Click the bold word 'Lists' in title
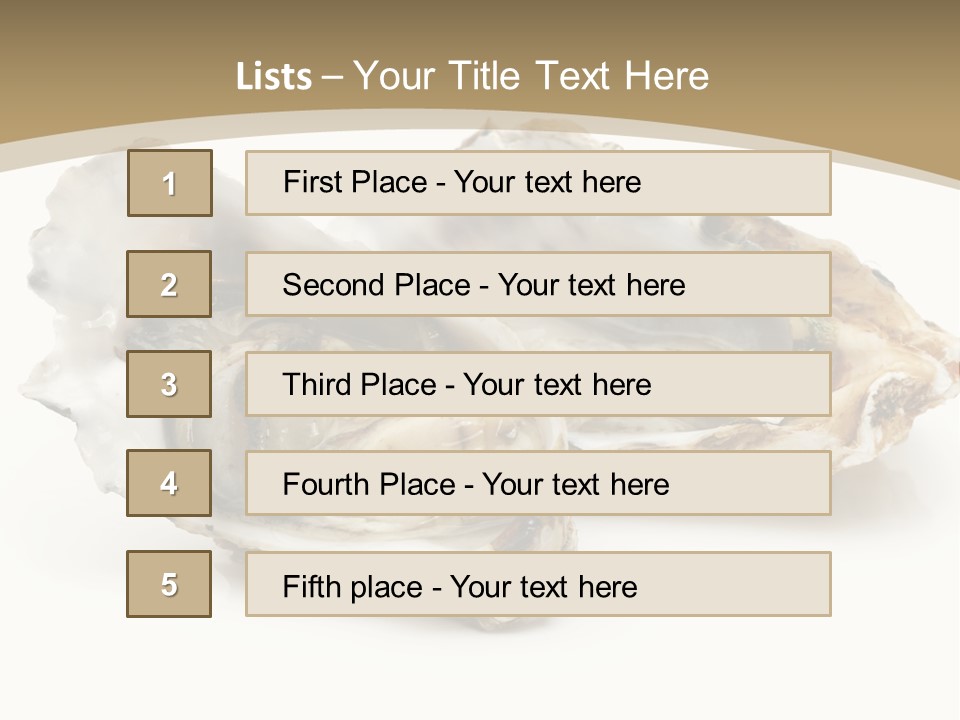 (x=274, y=77)
